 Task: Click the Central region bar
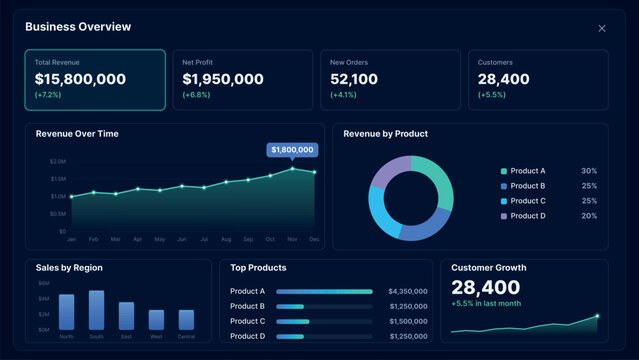pos(186,320)
